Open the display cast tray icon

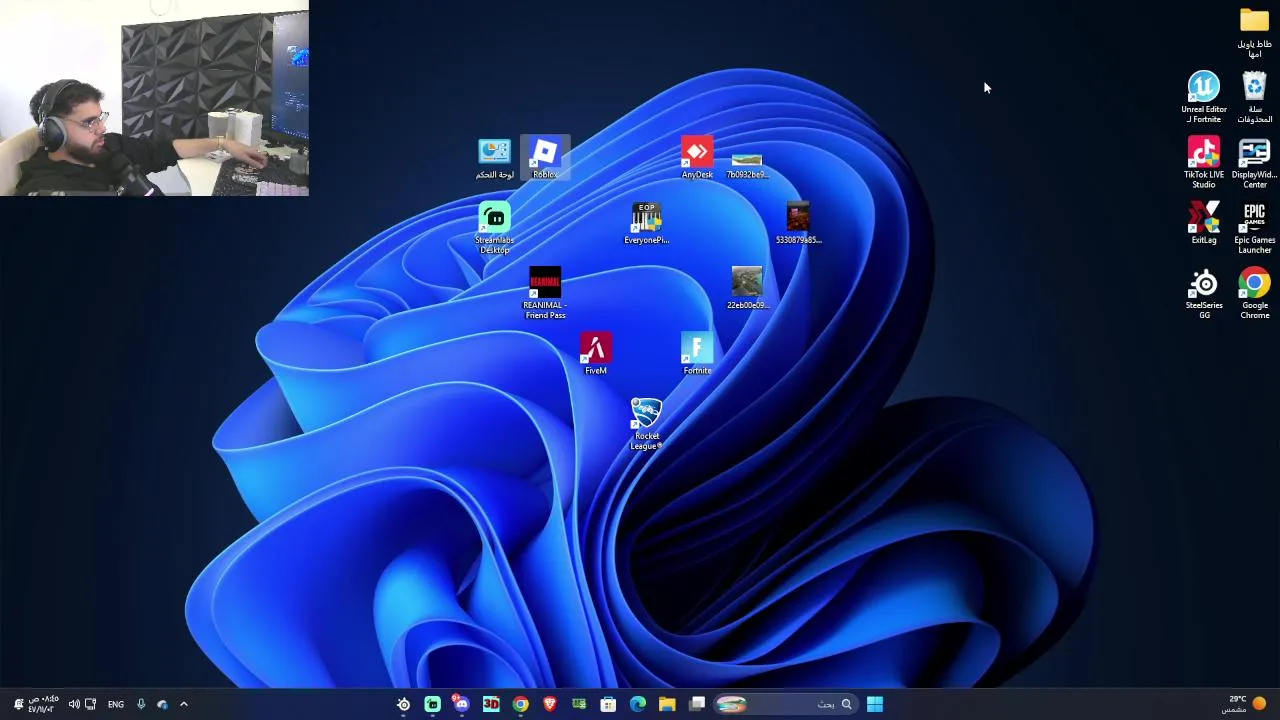(91, 704)
